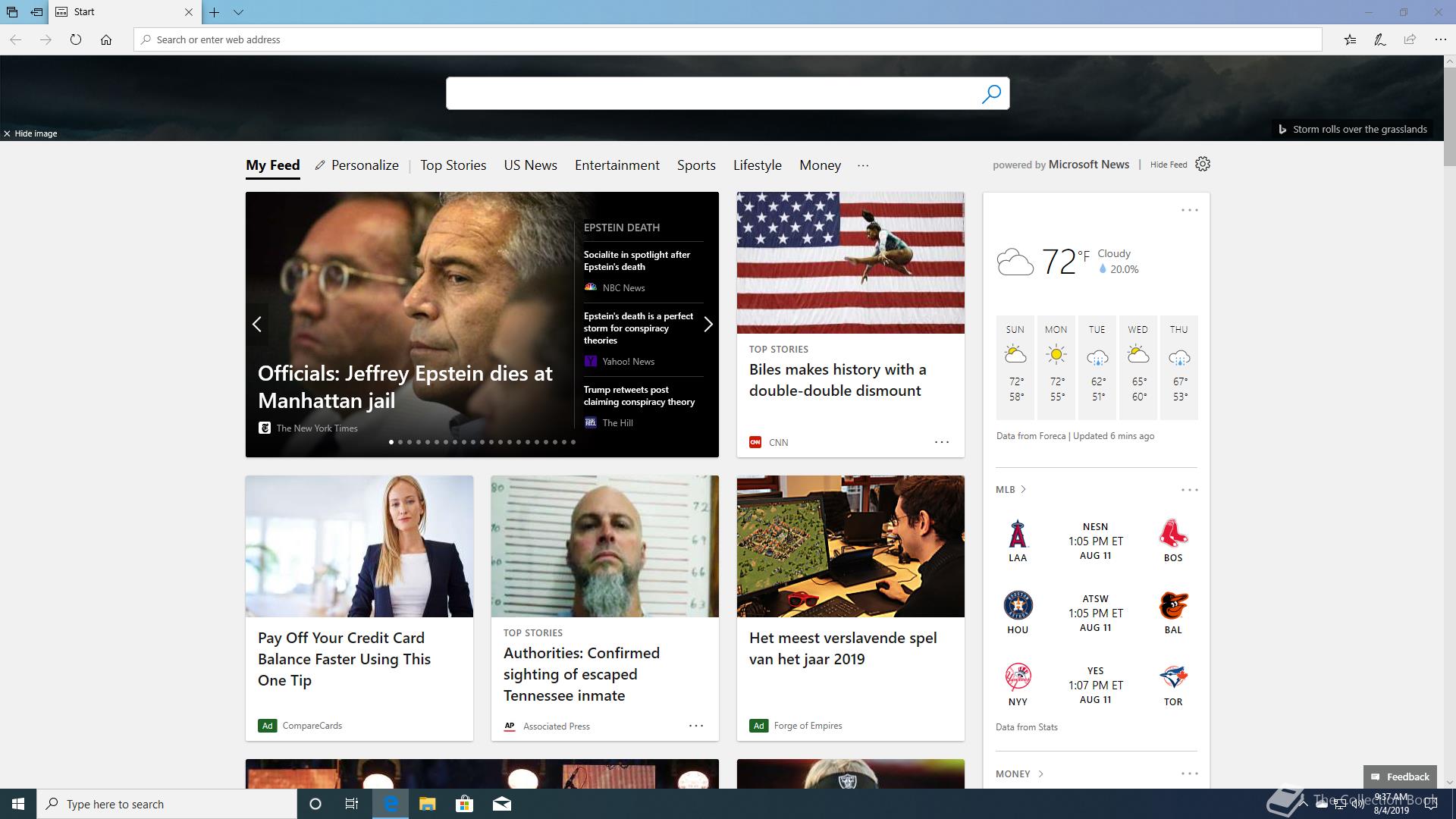Switch to the Entertainment tab
Screen dimensions: 1456x819
pyautogui.click(x=617, y=165)
